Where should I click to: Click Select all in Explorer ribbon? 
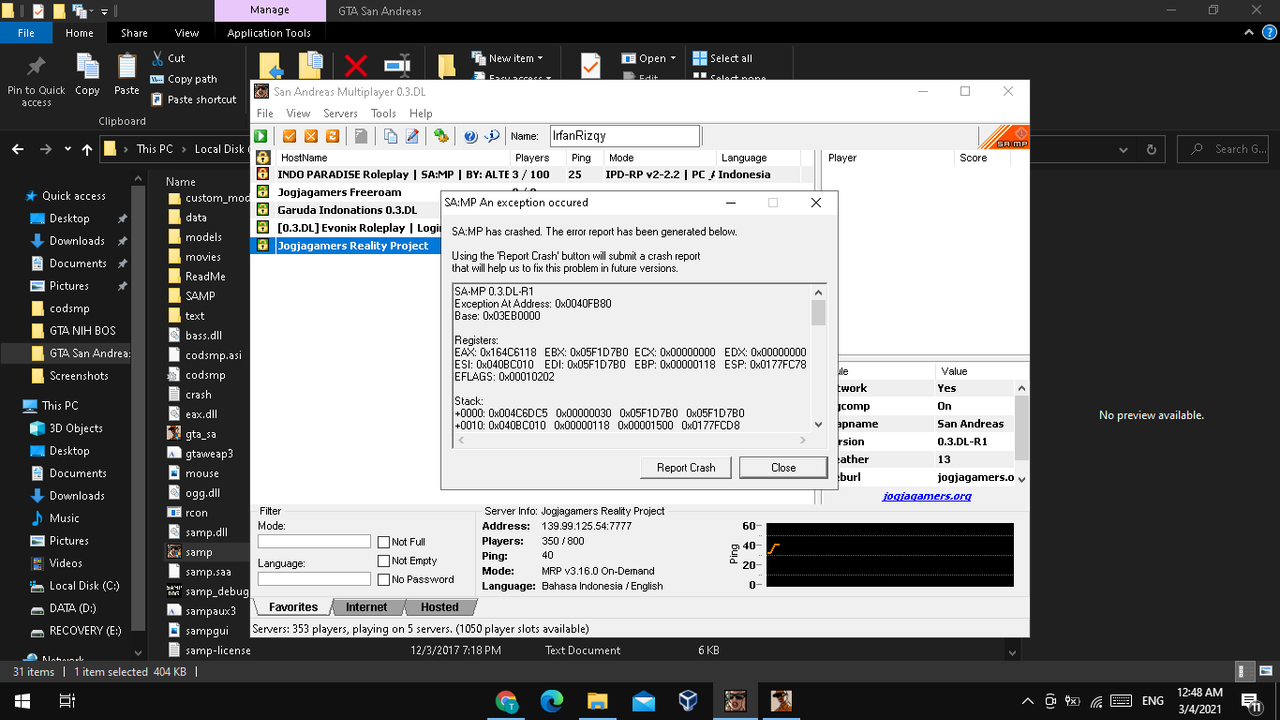pyautogui.click(x=722, y=58)
